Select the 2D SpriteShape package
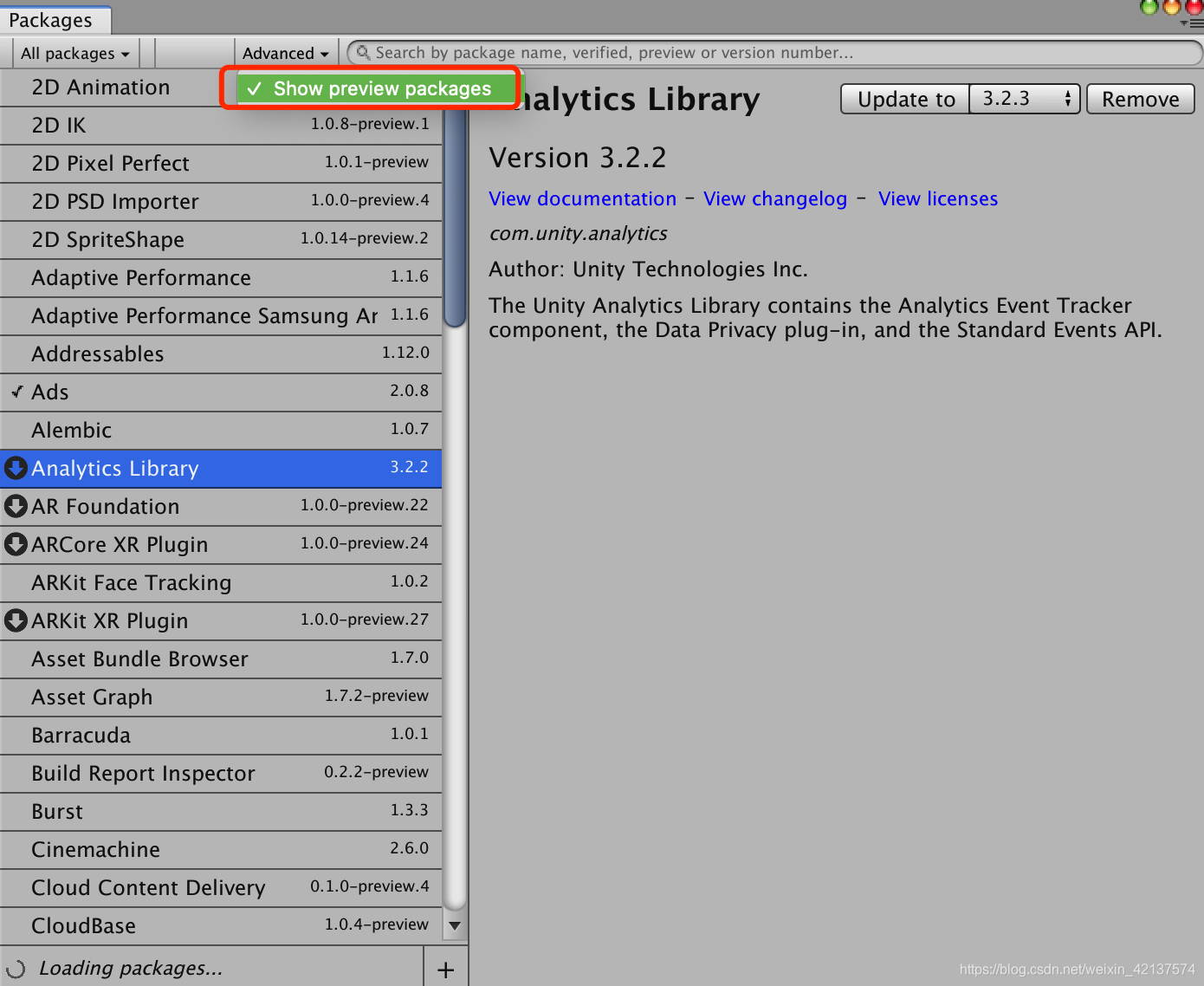This screenshot has width=1204, height=986. click(221, 240)
